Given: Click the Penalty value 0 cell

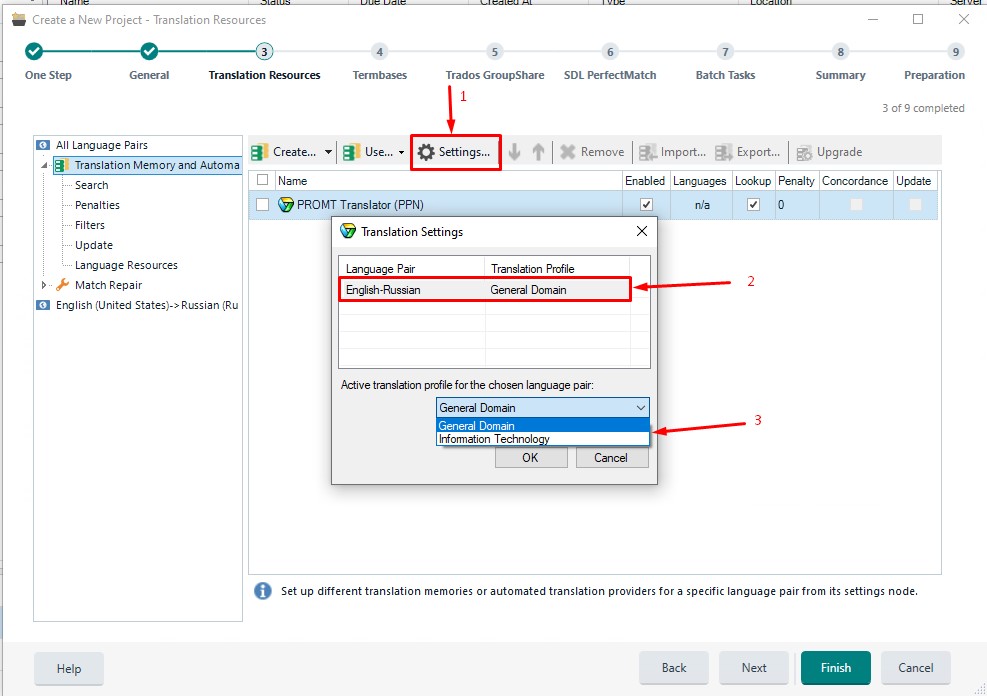Looking at the screenshot, I should point(796,205).
